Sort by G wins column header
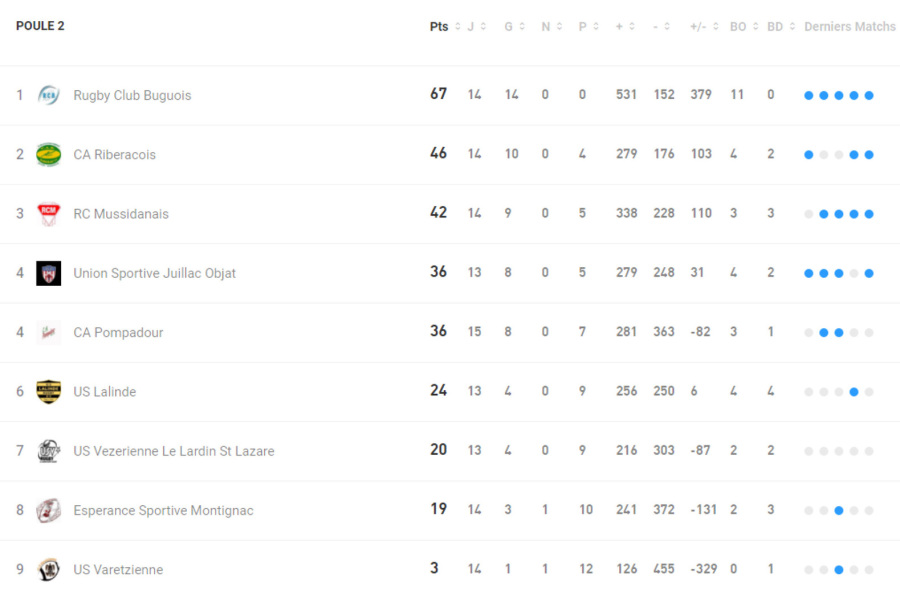Screen dimensions: 900x615 click(x=514, y=27)
